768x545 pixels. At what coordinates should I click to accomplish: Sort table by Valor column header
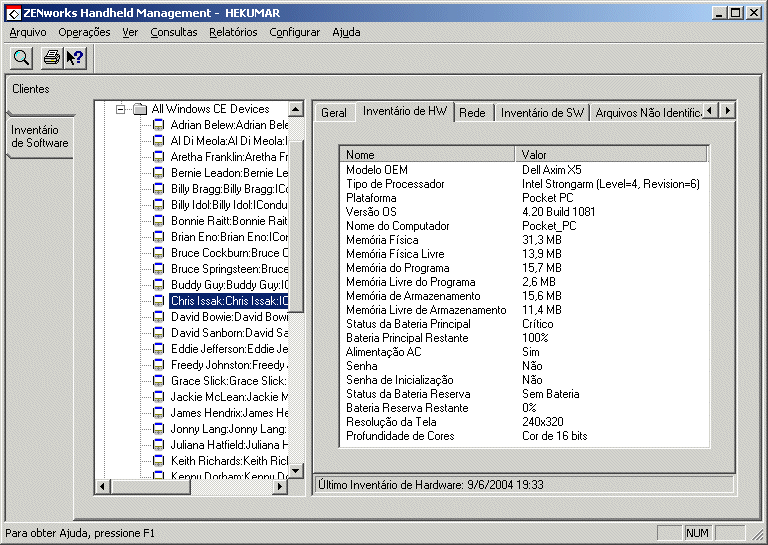(611, 155)
